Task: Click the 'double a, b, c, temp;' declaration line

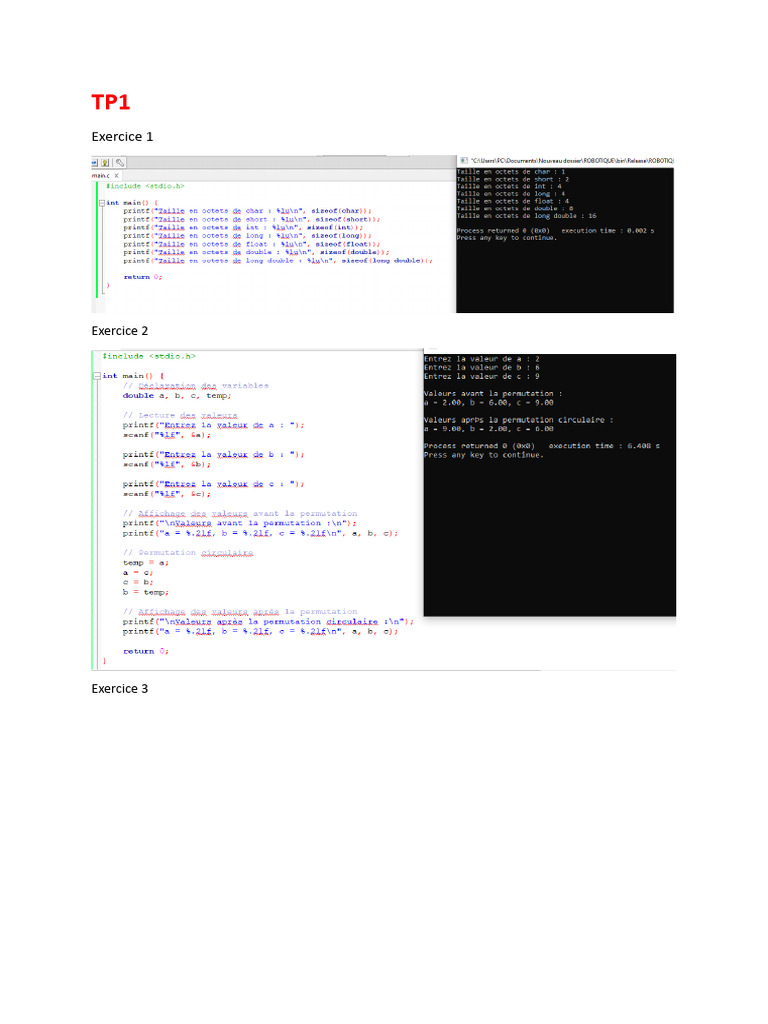Action: point(177,395)
